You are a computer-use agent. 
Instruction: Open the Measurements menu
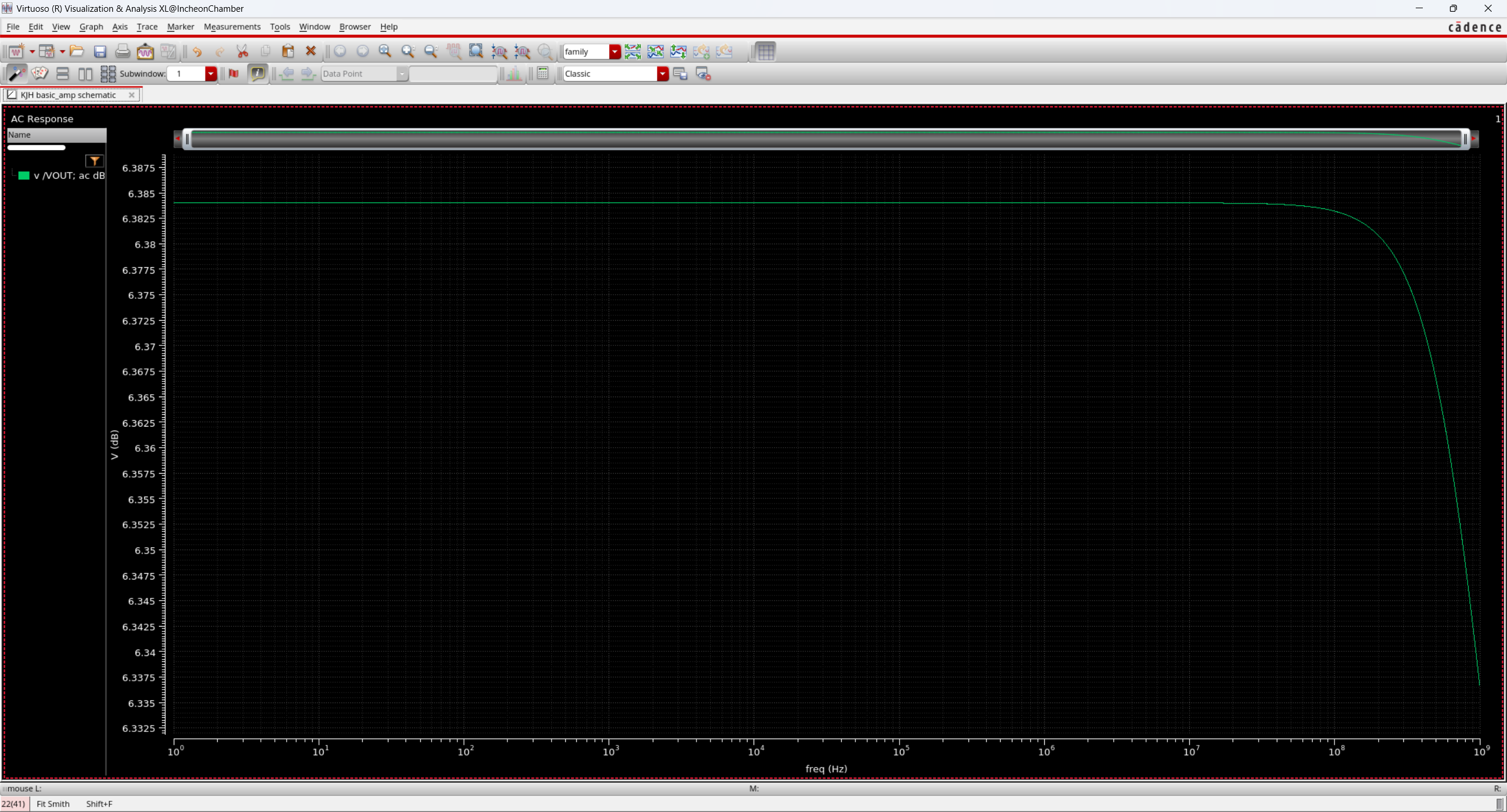click(x=232, y=26)
